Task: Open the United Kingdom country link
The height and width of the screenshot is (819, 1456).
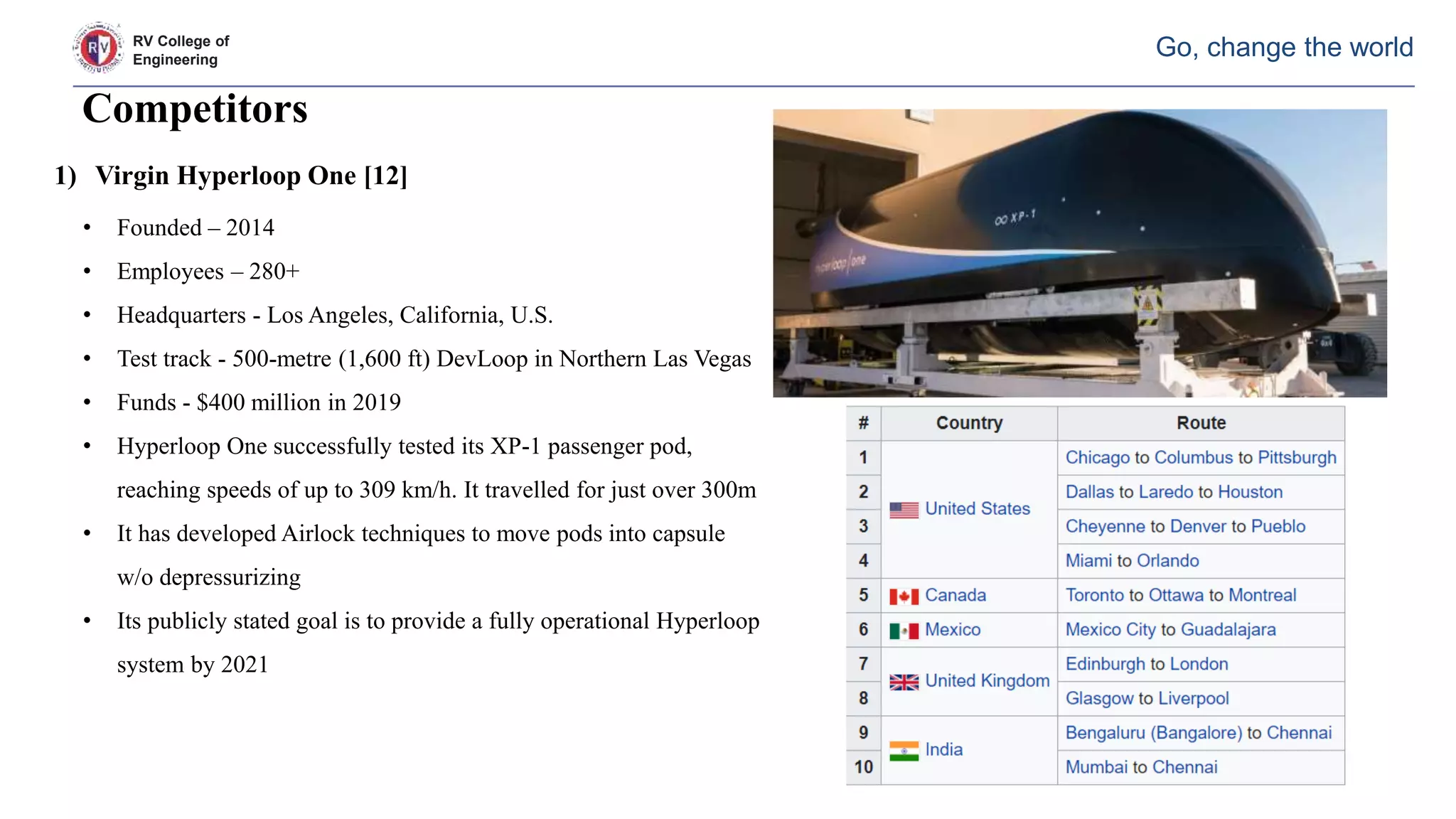Action: tap(987, 681)
